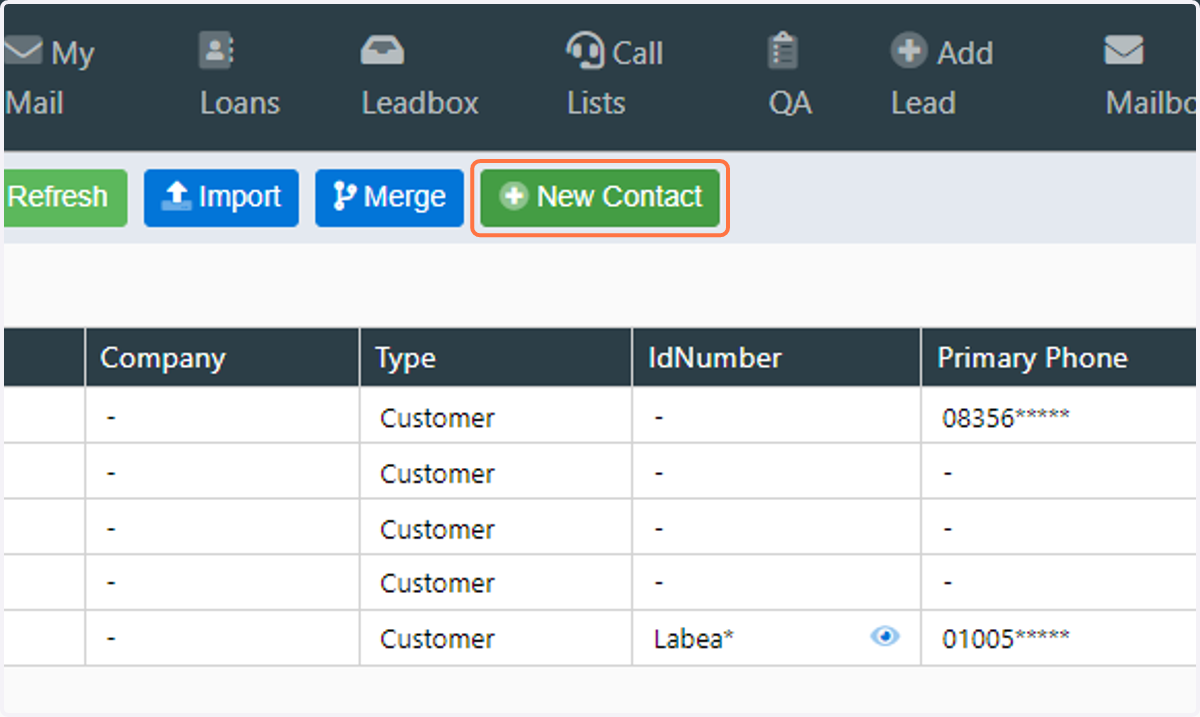
Task: Click the Refresh button
Action: 65,197
